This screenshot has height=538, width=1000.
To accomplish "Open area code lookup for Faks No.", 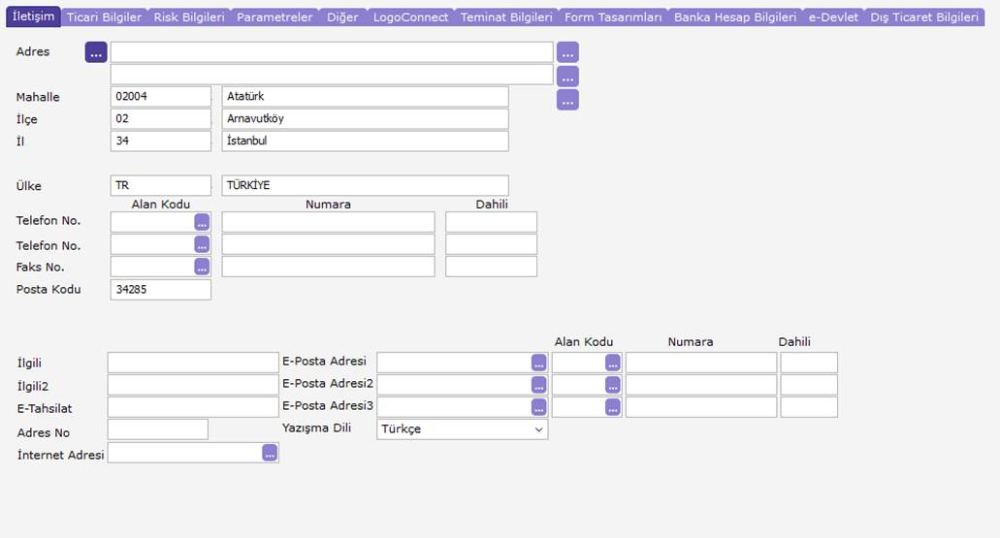I will (202, 266).
